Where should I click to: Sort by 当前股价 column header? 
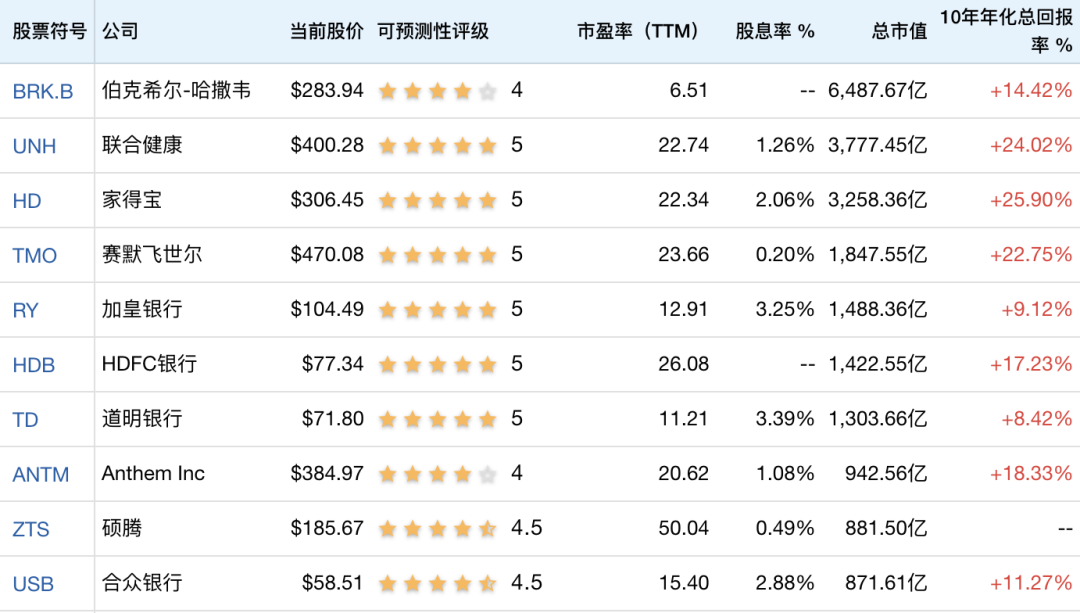pyautogui.click(x=326, y=31)
